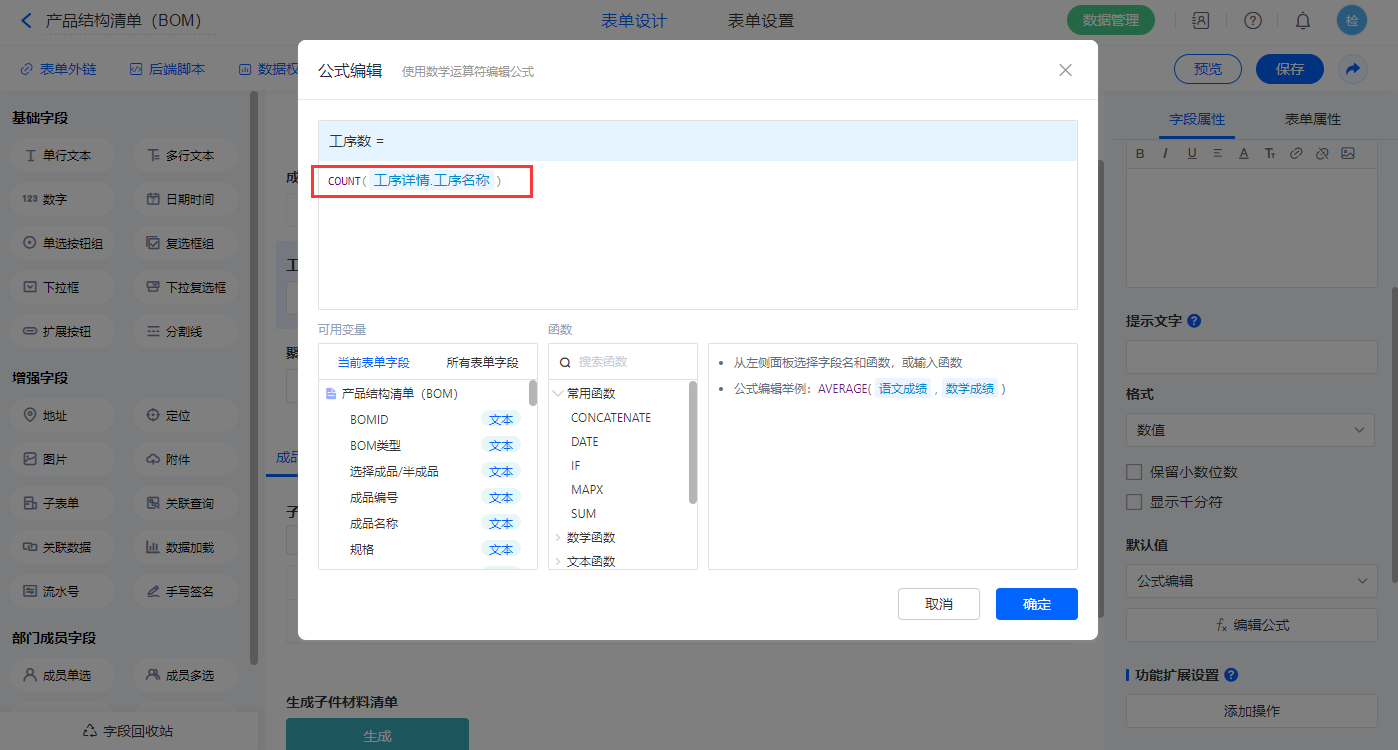Screen dimensions: 1398x750
Task: Switch to the 所有表单字段 tab
Action: (482, 363)
